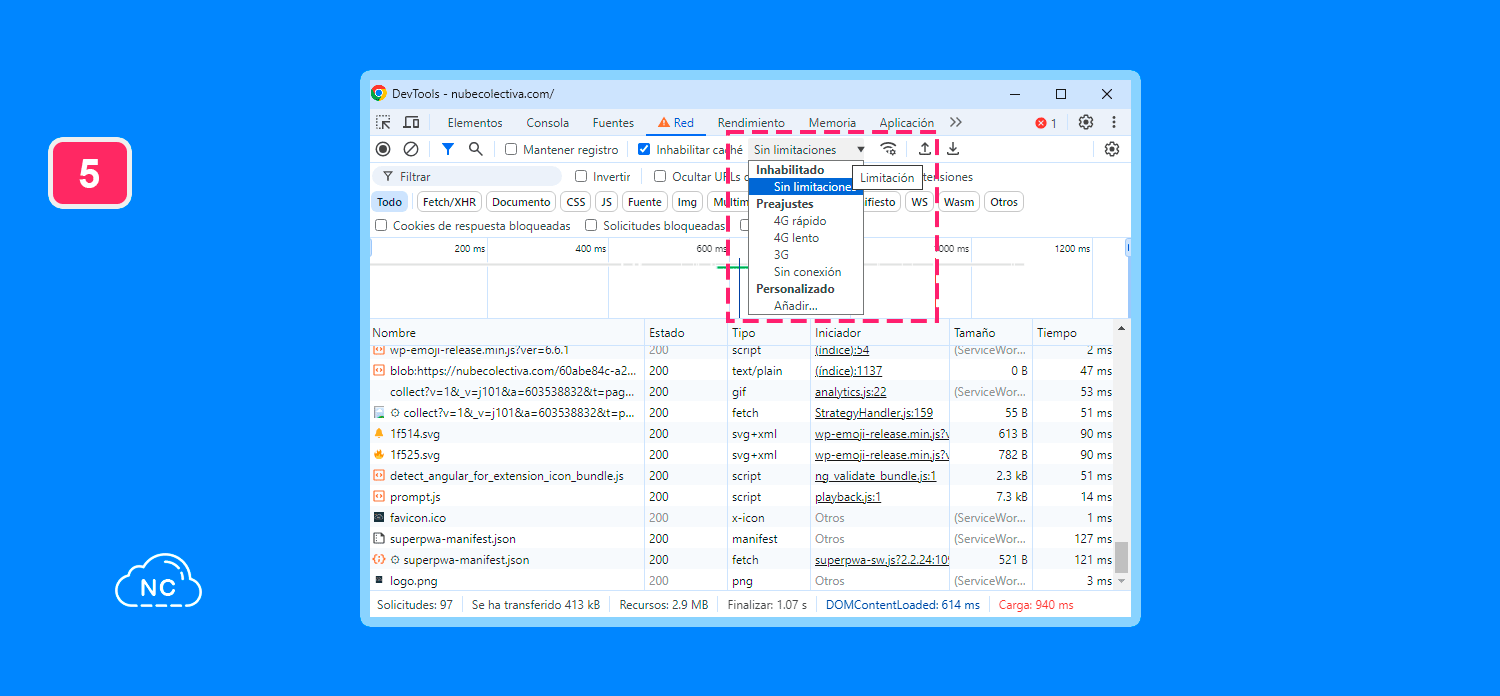Open the Rendimiento tab
This screenshot has height=696, width=1500.
click(x=751, y=123)
